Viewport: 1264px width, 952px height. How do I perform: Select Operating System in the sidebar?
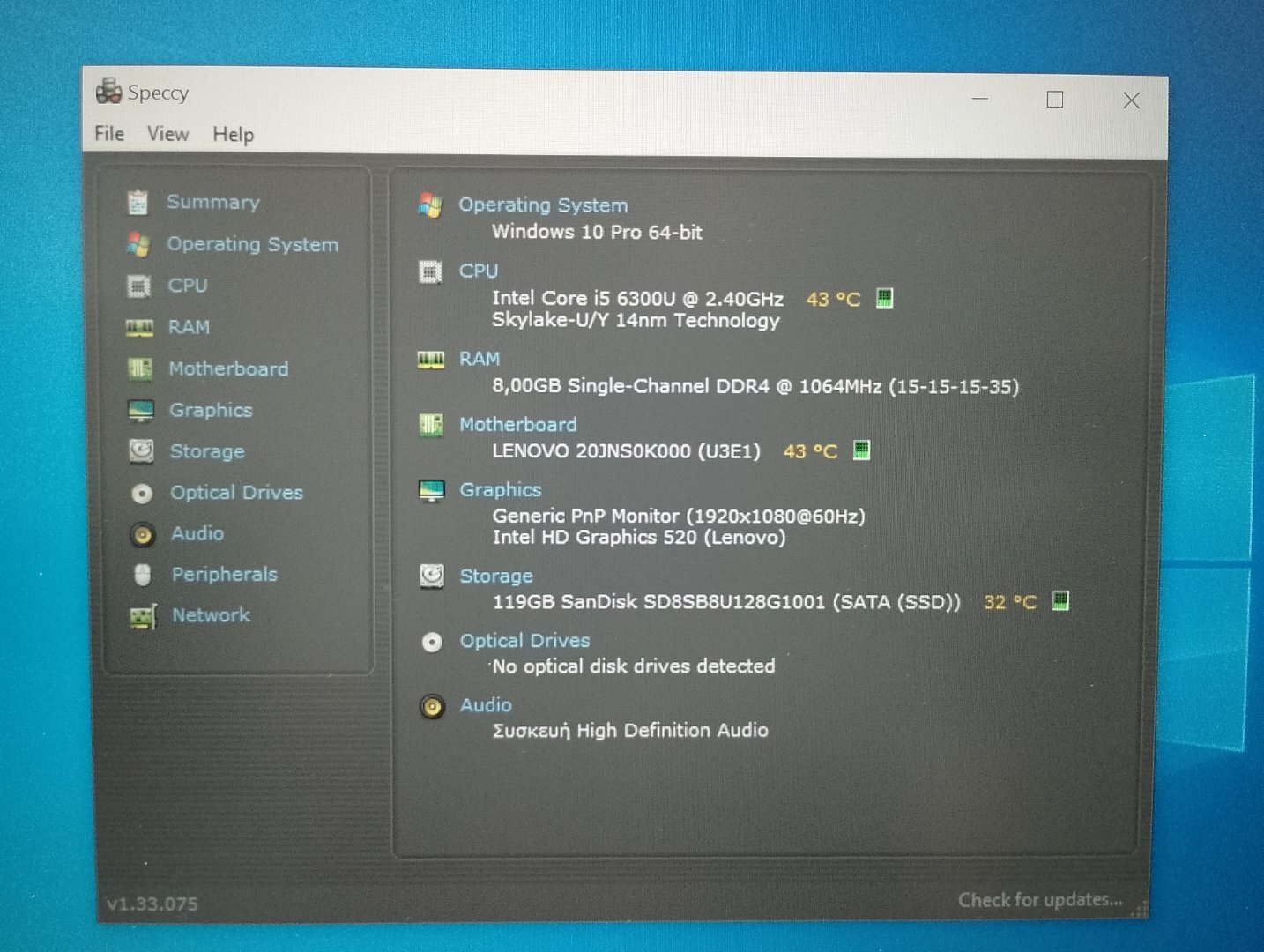(x=253, y=244)
